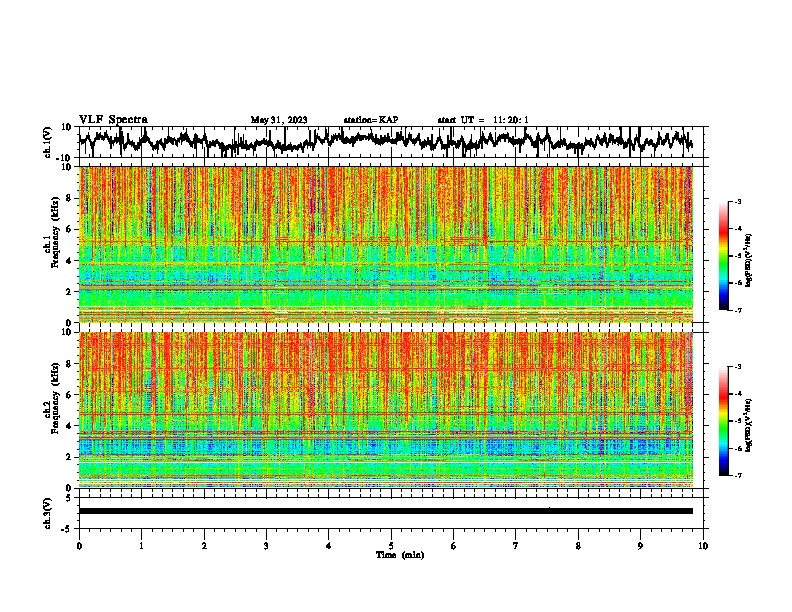Click time axis tick label "3"

click(x=266, y=546)
